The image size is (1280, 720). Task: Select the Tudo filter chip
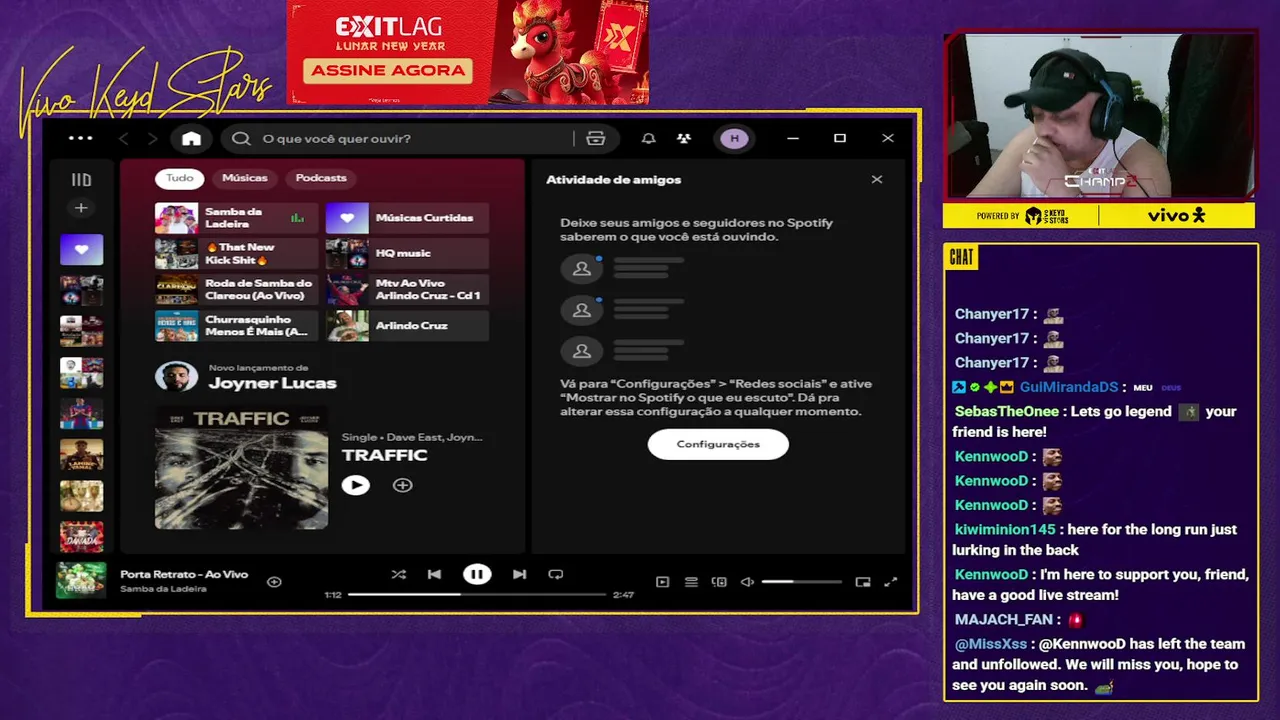point(180,178)
